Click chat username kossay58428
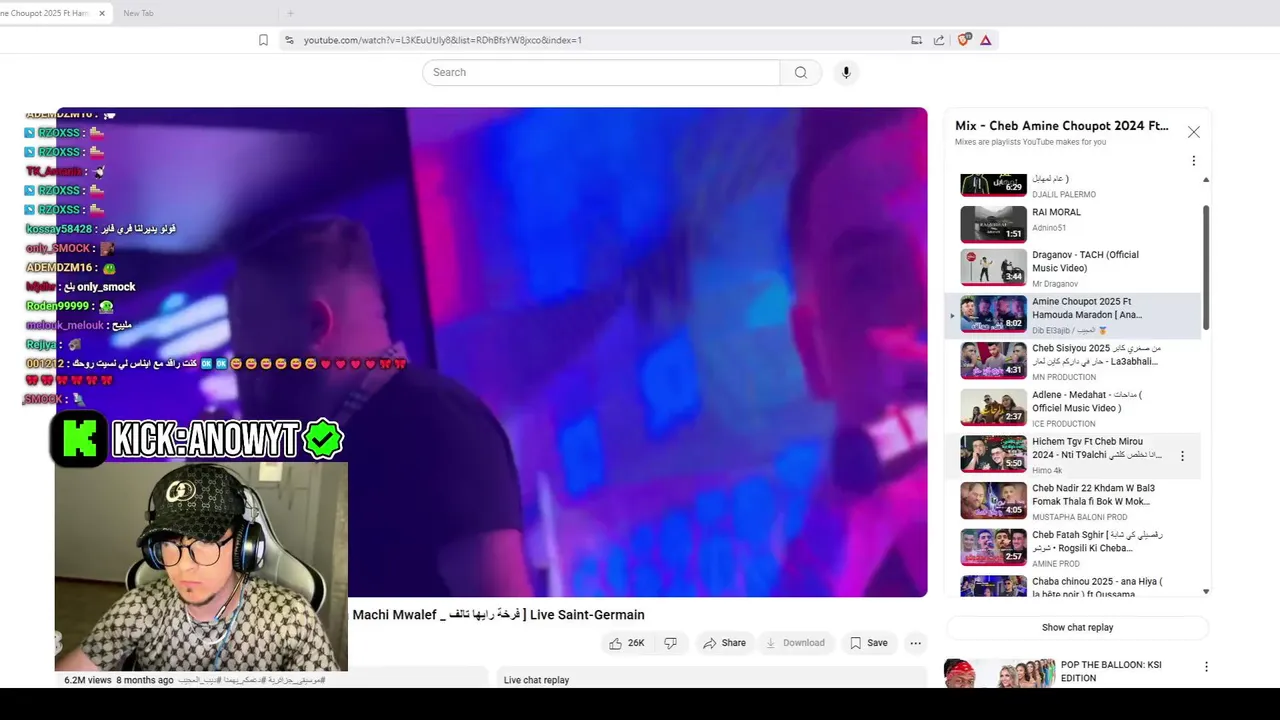 (58, 229)
